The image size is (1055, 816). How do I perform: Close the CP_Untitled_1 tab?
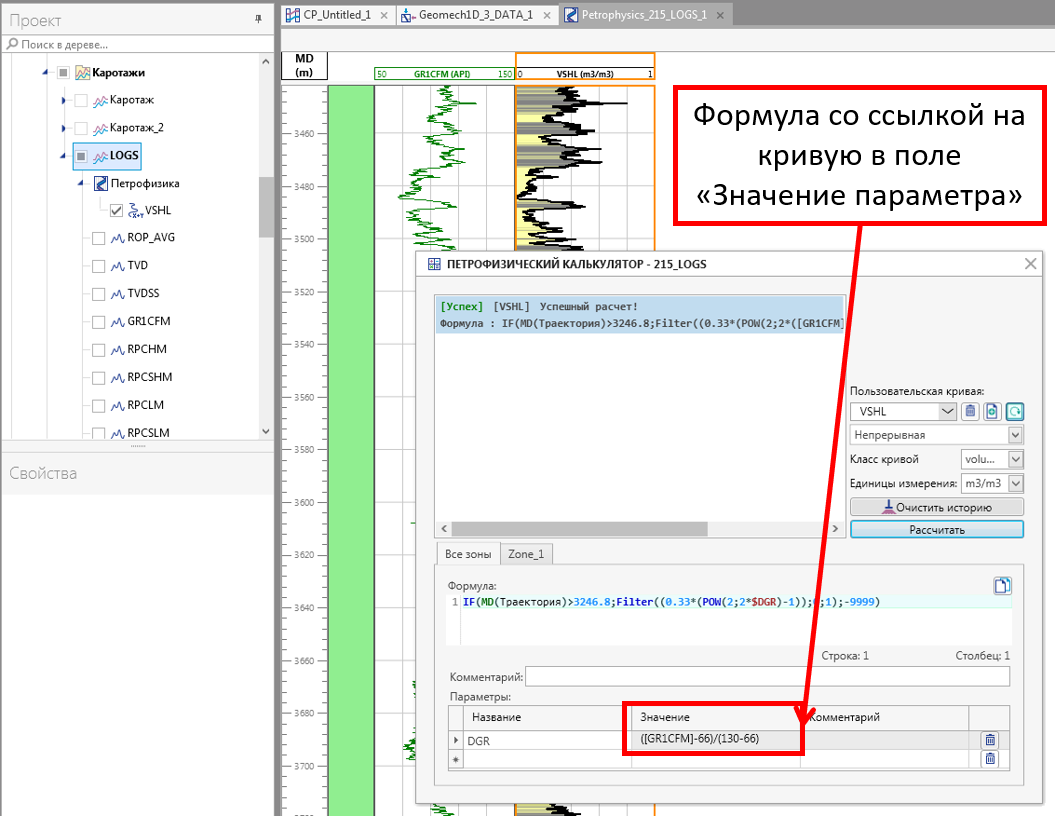click(384, 15)
